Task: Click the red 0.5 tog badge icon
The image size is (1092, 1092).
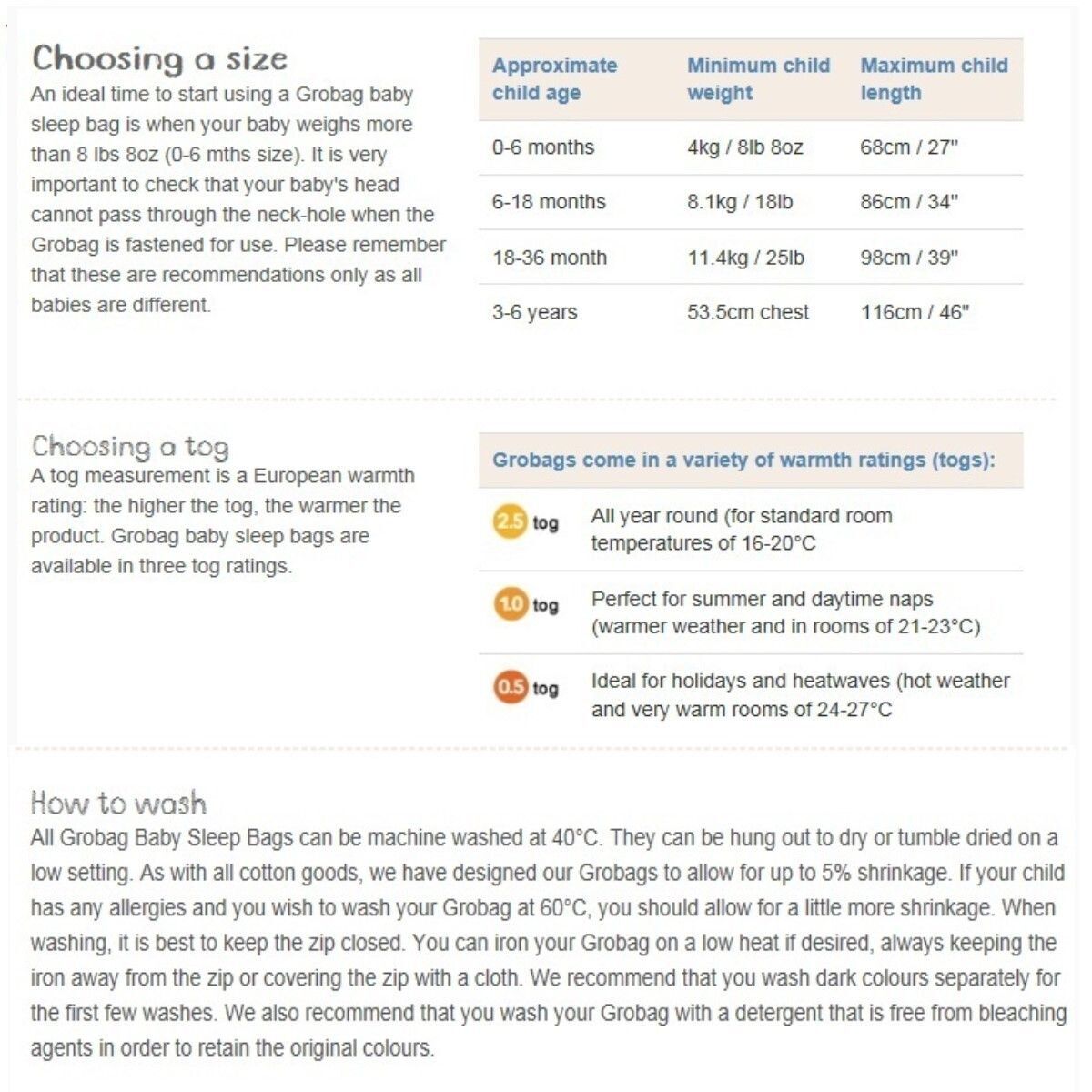Action: [511, 687]
